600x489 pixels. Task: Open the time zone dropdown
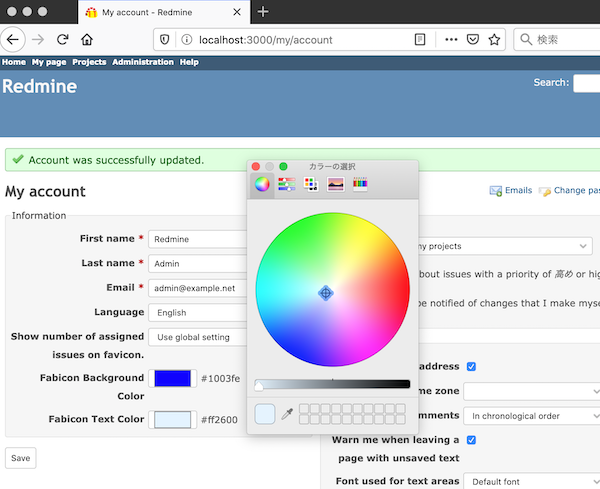[532, 391]
